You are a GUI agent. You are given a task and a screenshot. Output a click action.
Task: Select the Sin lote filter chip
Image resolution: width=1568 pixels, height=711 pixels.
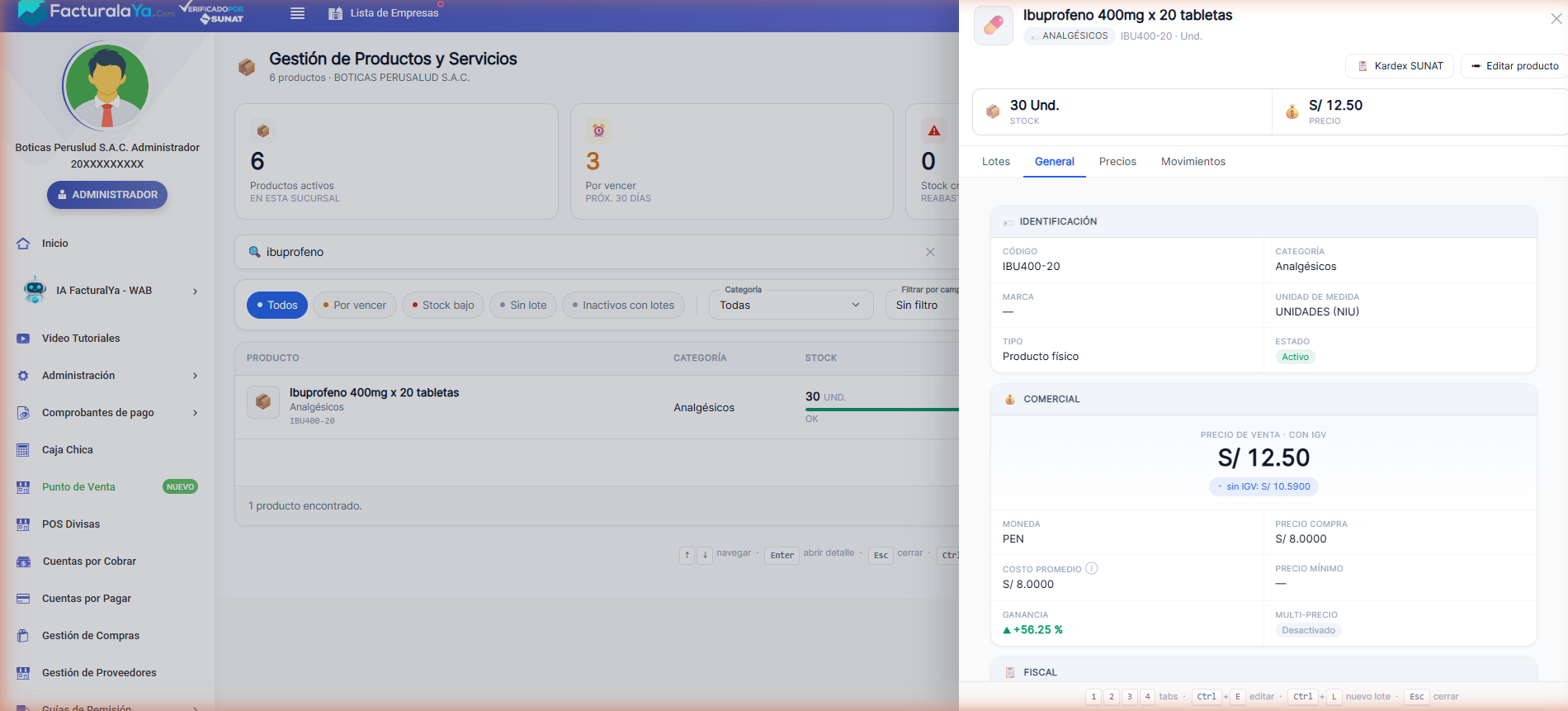pyautogui.click(x=523, y=306)
